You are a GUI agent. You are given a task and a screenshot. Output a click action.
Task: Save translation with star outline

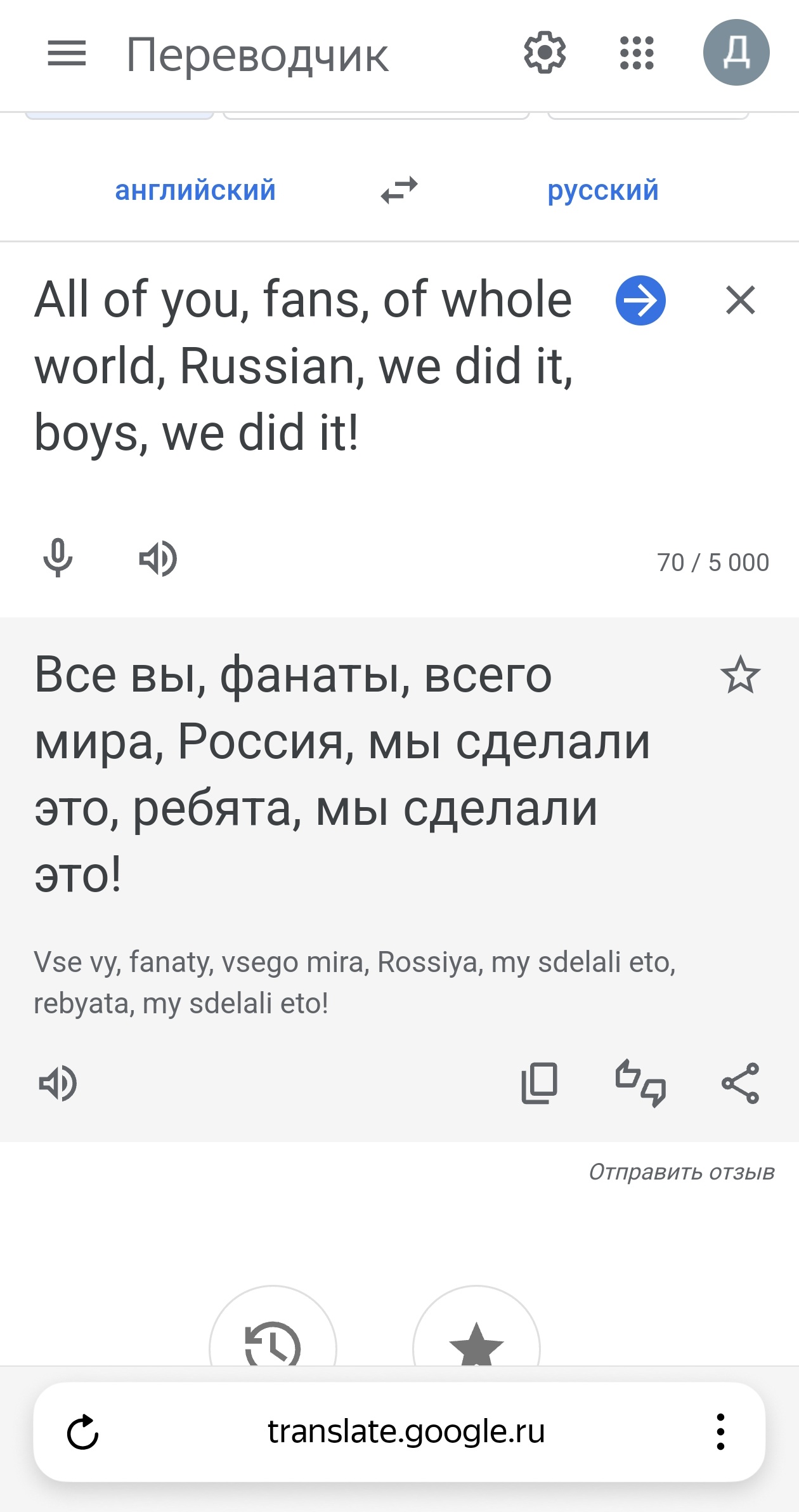tap(740, 675)
